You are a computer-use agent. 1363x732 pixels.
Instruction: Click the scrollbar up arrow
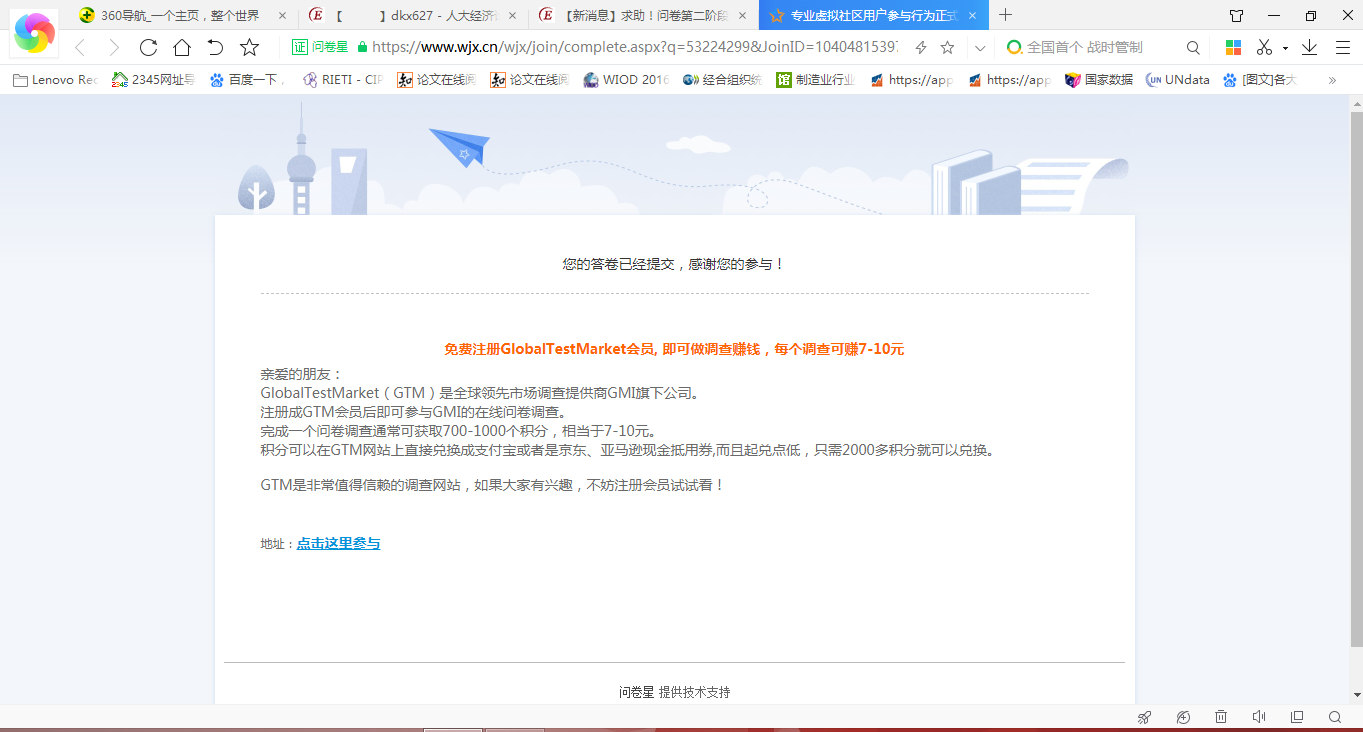(x=1356, y=103)
